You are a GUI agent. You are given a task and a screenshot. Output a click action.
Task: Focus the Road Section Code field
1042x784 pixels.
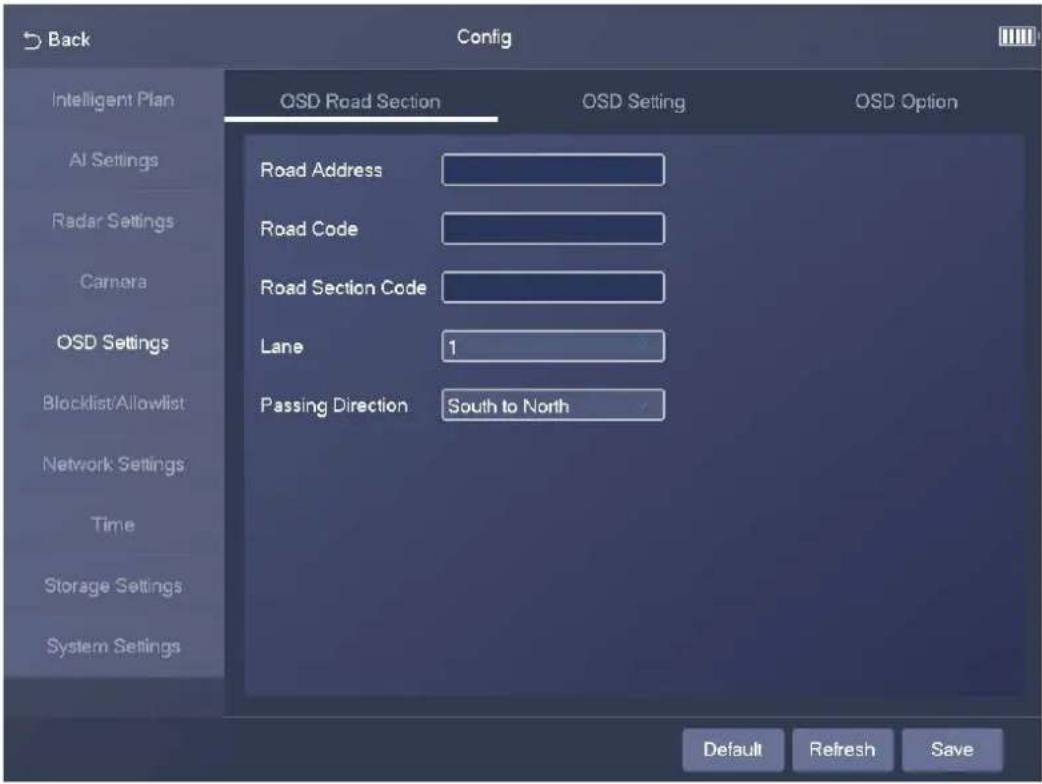(x=553, y=287)
